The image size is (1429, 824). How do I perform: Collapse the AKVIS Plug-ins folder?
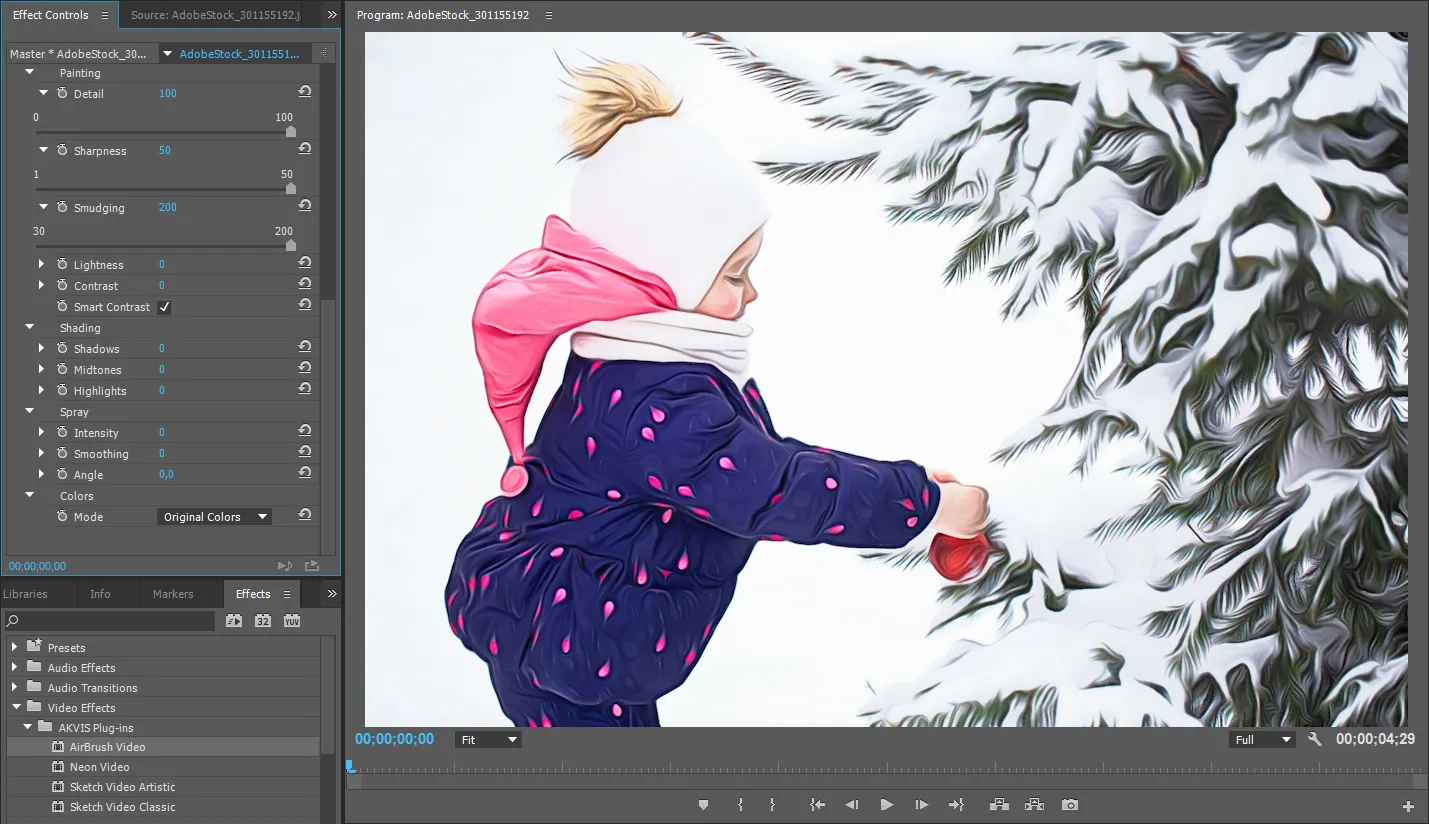click(x=28, y=727)
